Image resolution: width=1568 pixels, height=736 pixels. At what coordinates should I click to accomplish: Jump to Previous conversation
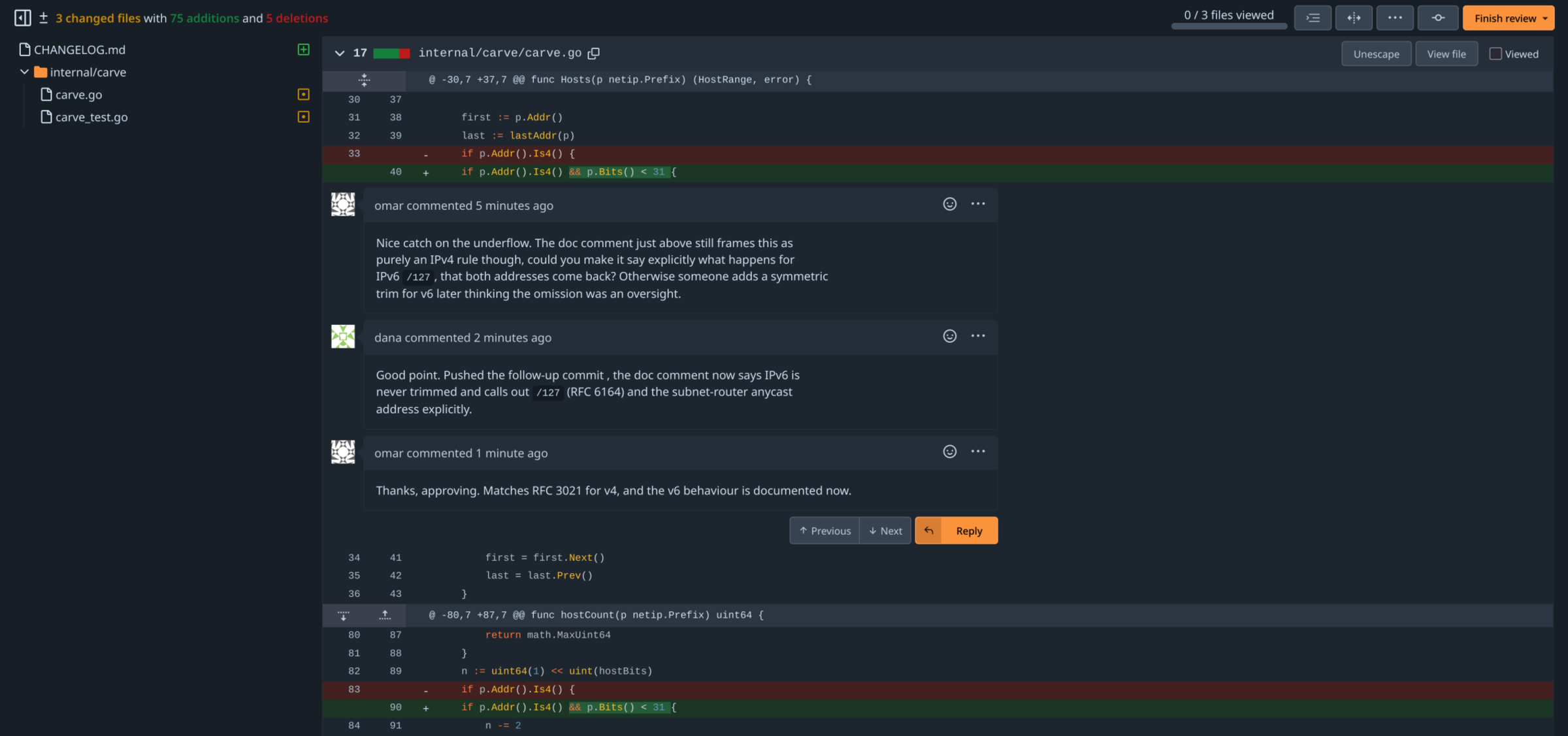point(825,531)
